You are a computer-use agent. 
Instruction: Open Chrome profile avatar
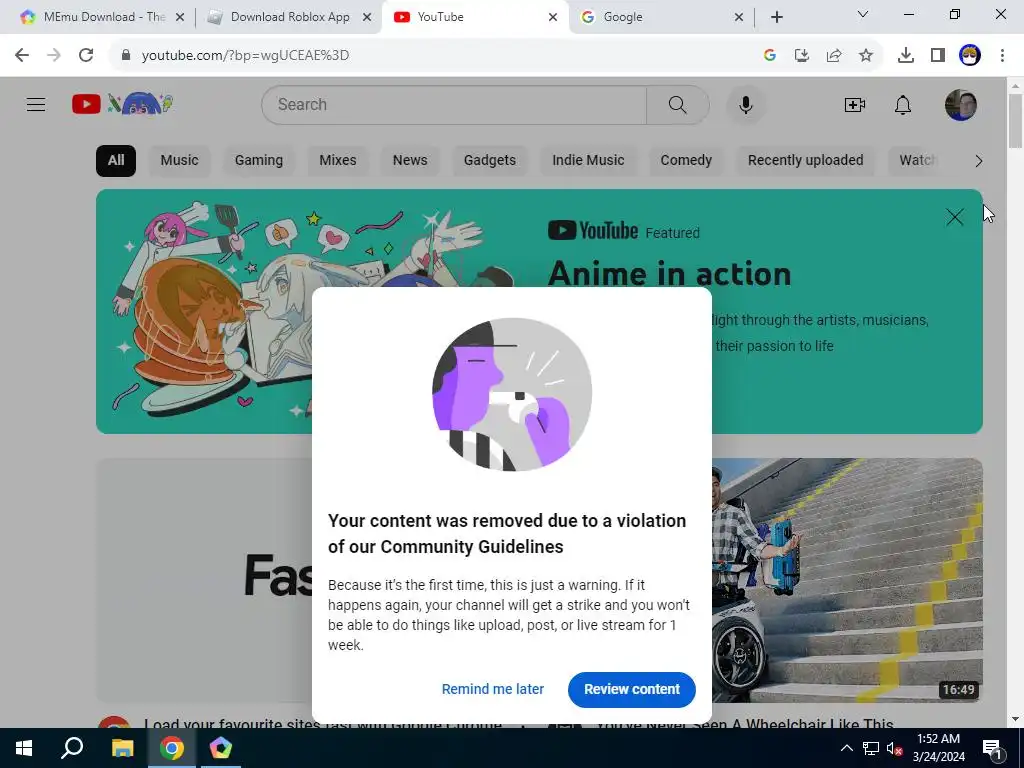[970, 55]
